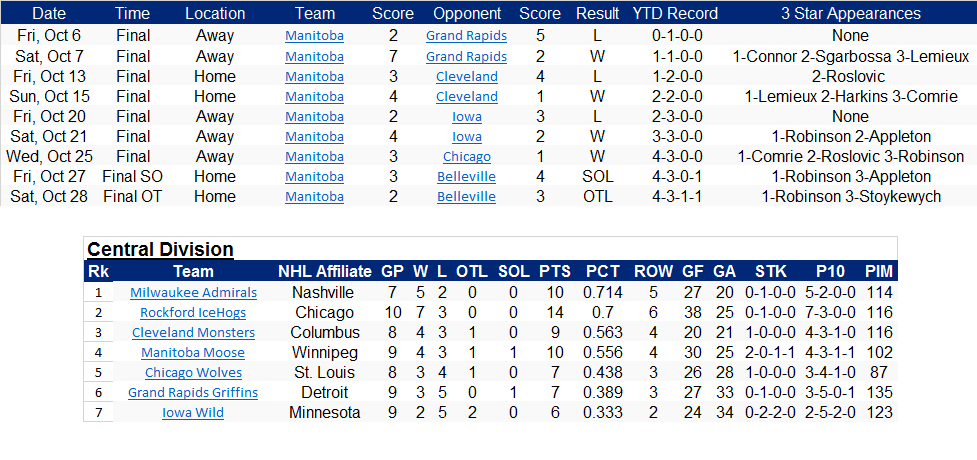977x460 pixels.
Task: Follow the Manitoba Moose link
Action: pos(193,353)
